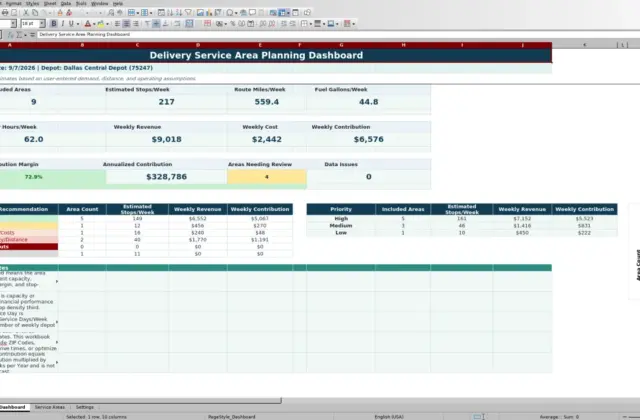Toggle Italic formatting

pos(62,24)
